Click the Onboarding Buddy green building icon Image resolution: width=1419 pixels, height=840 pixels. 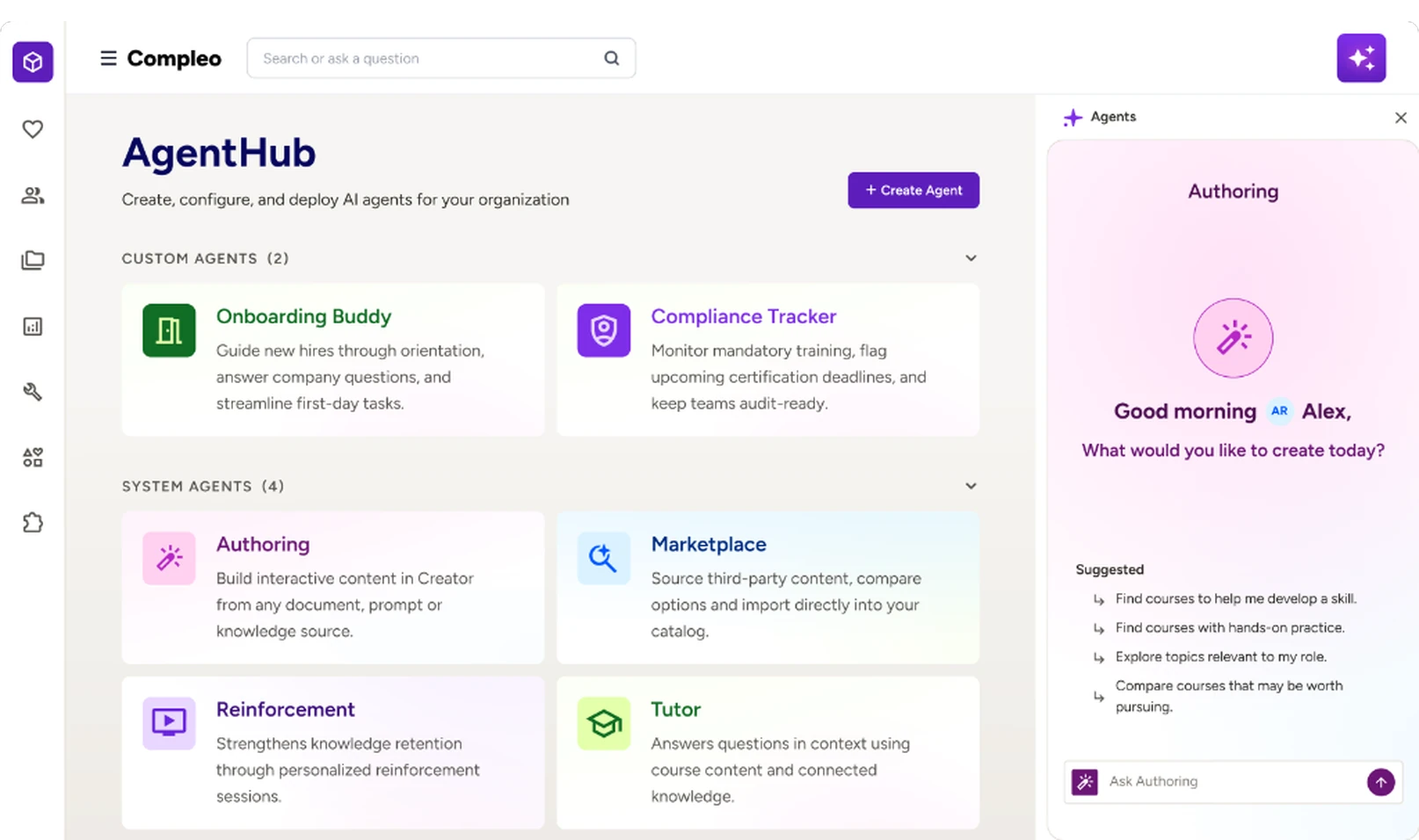click(x=169, y=330)
